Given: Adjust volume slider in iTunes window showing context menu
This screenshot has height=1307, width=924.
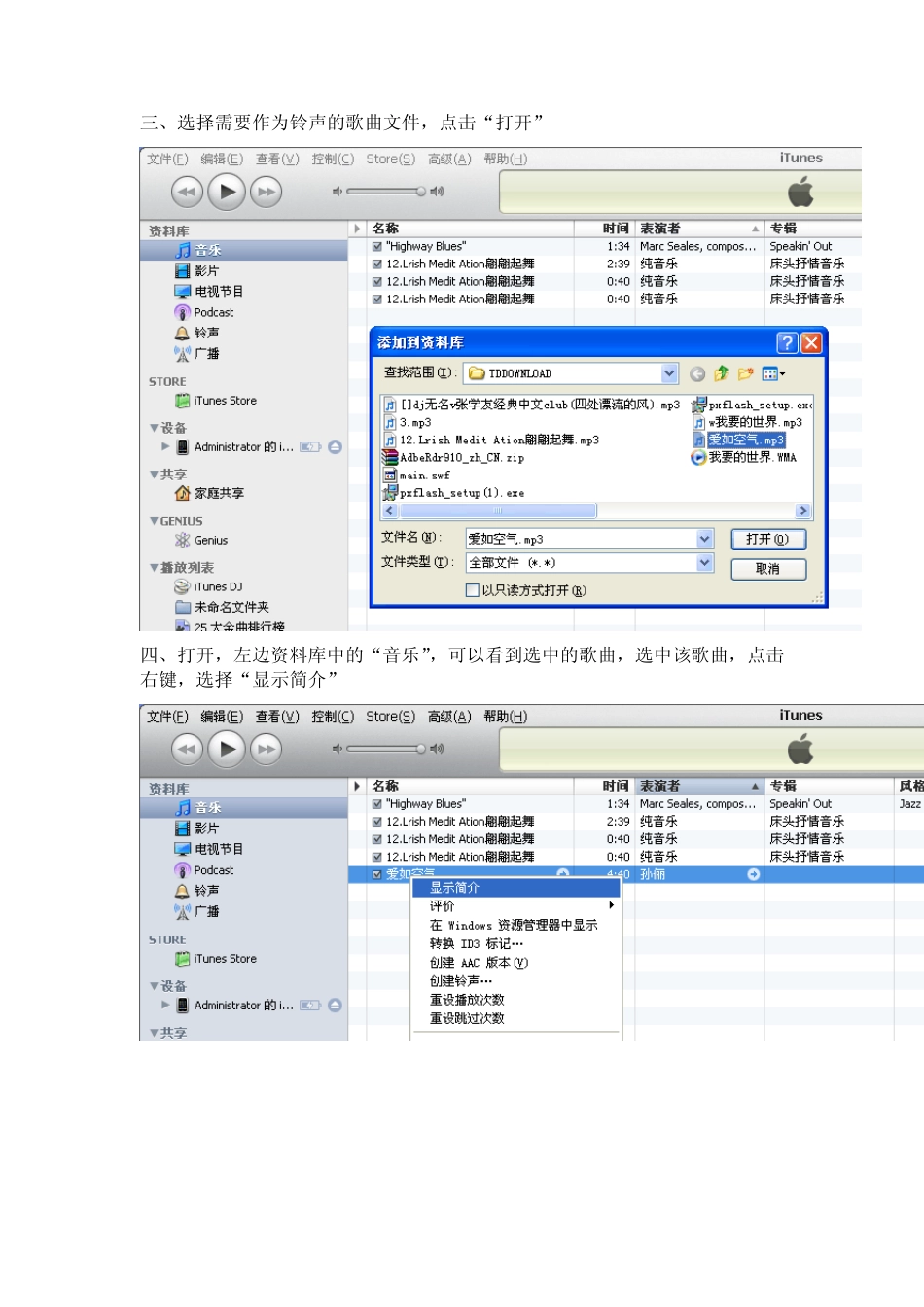Looking at the screenshot, I should [x=387, y=749].
